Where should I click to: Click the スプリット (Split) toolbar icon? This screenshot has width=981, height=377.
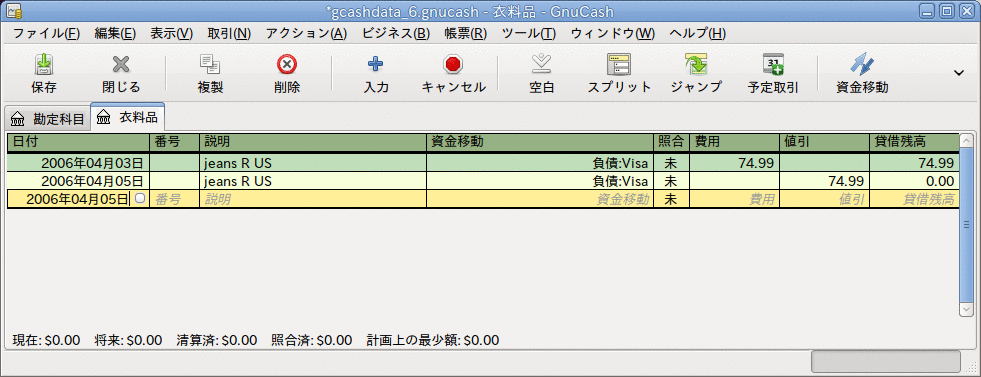coord(619,64)
